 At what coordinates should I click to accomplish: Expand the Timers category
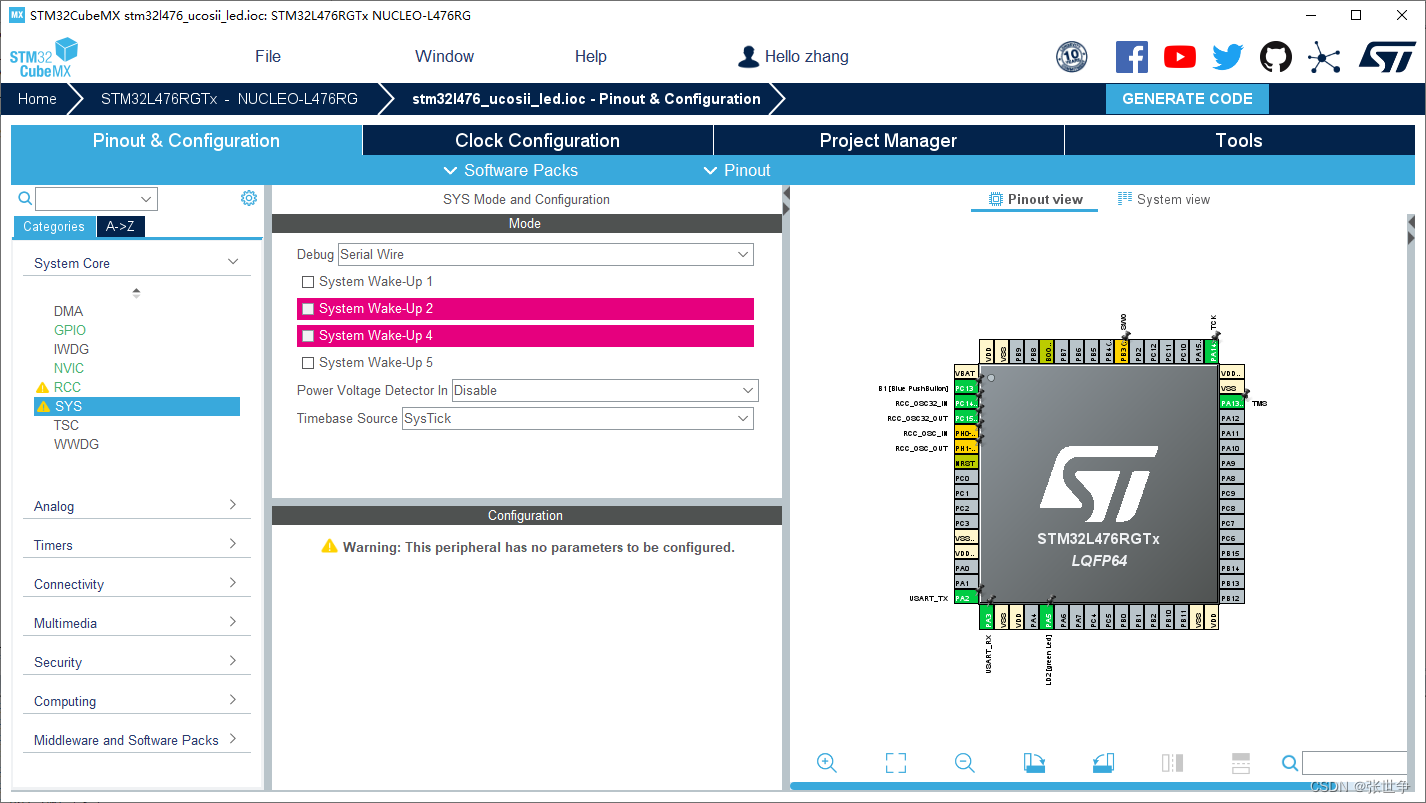click(x=137, y=545)
